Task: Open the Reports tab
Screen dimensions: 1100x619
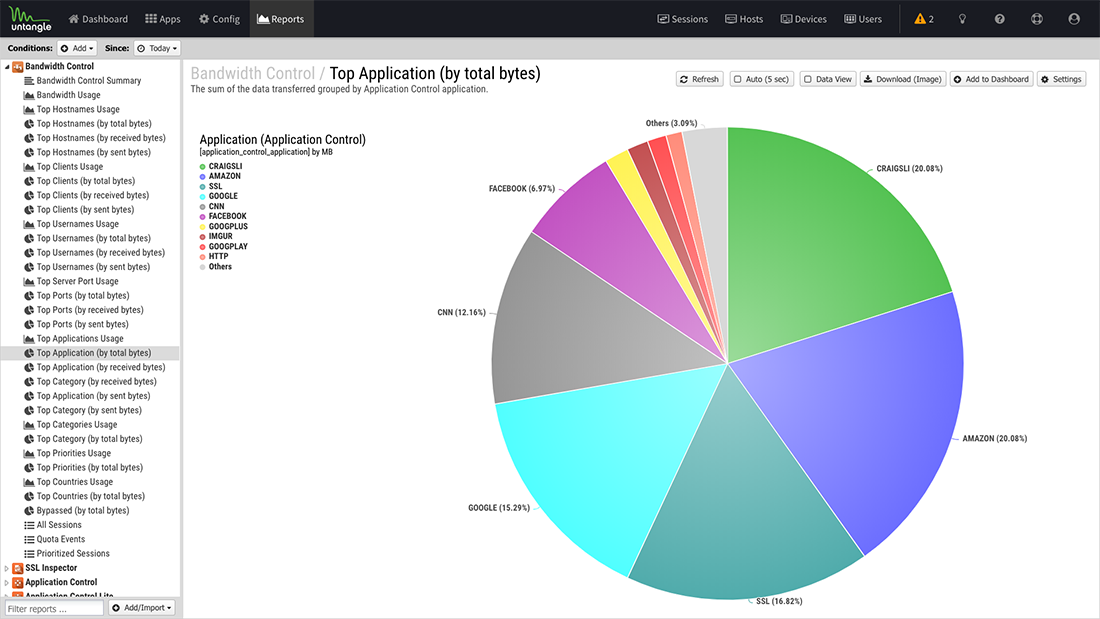Action: (281, 19)
